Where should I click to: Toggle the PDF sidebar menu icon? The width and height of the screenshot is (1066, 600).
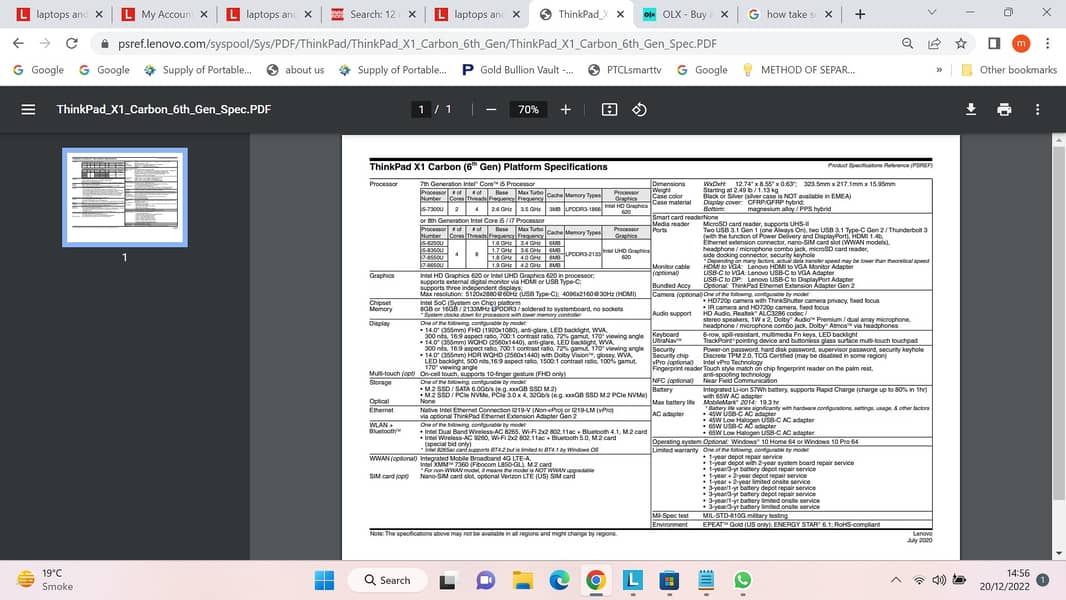pyautogui.click(x=28, y=109)
